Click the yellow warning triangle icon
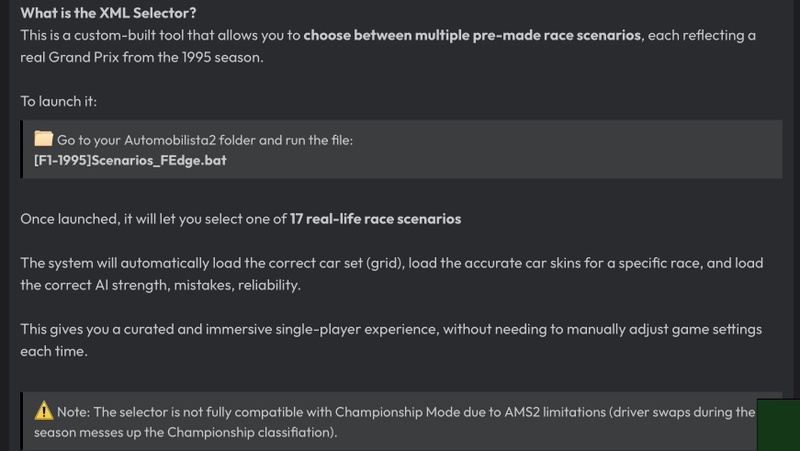 [43, 411]
